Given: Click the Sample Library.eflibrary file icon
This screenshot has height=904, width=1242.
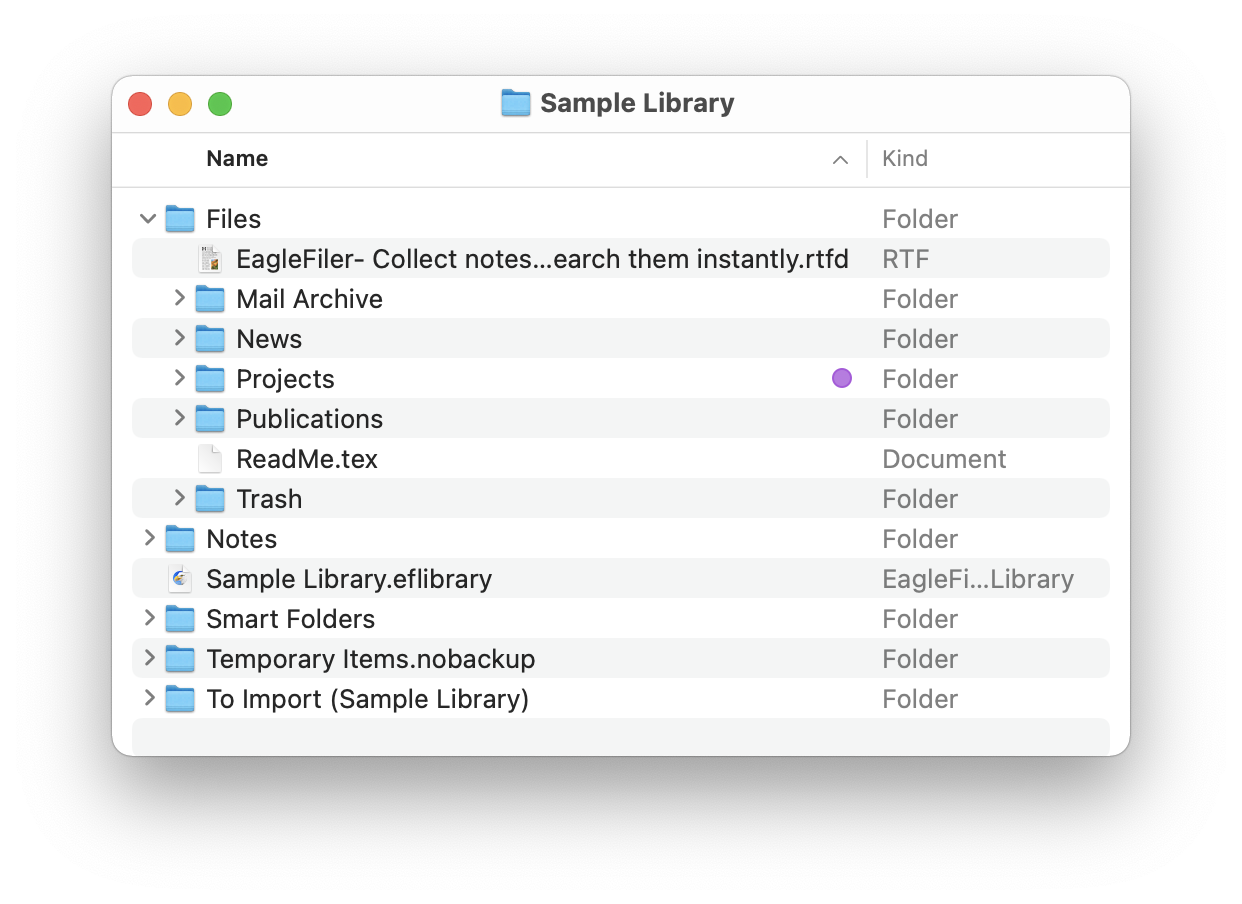Looking at the screenshot, I should click(x=180, y=579).
